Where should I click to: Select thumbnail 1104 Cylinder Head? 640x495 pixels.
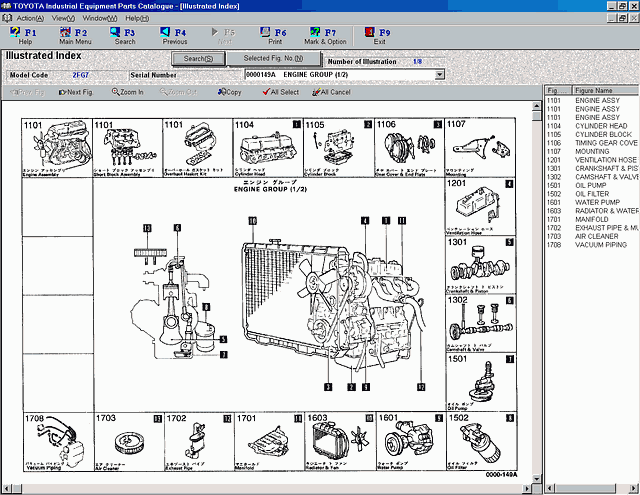[x=268, y=148]
